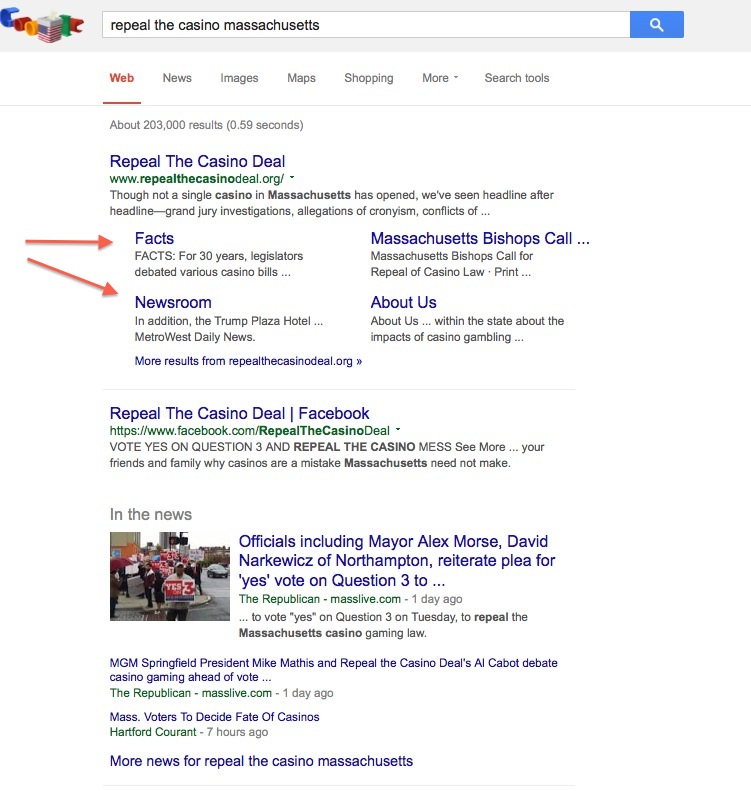Open Mass. Voters To Decide Fate article
Image resolution: width=751 pixels, height=791 pixels.
pyautogui.click(x=214, y=717)
